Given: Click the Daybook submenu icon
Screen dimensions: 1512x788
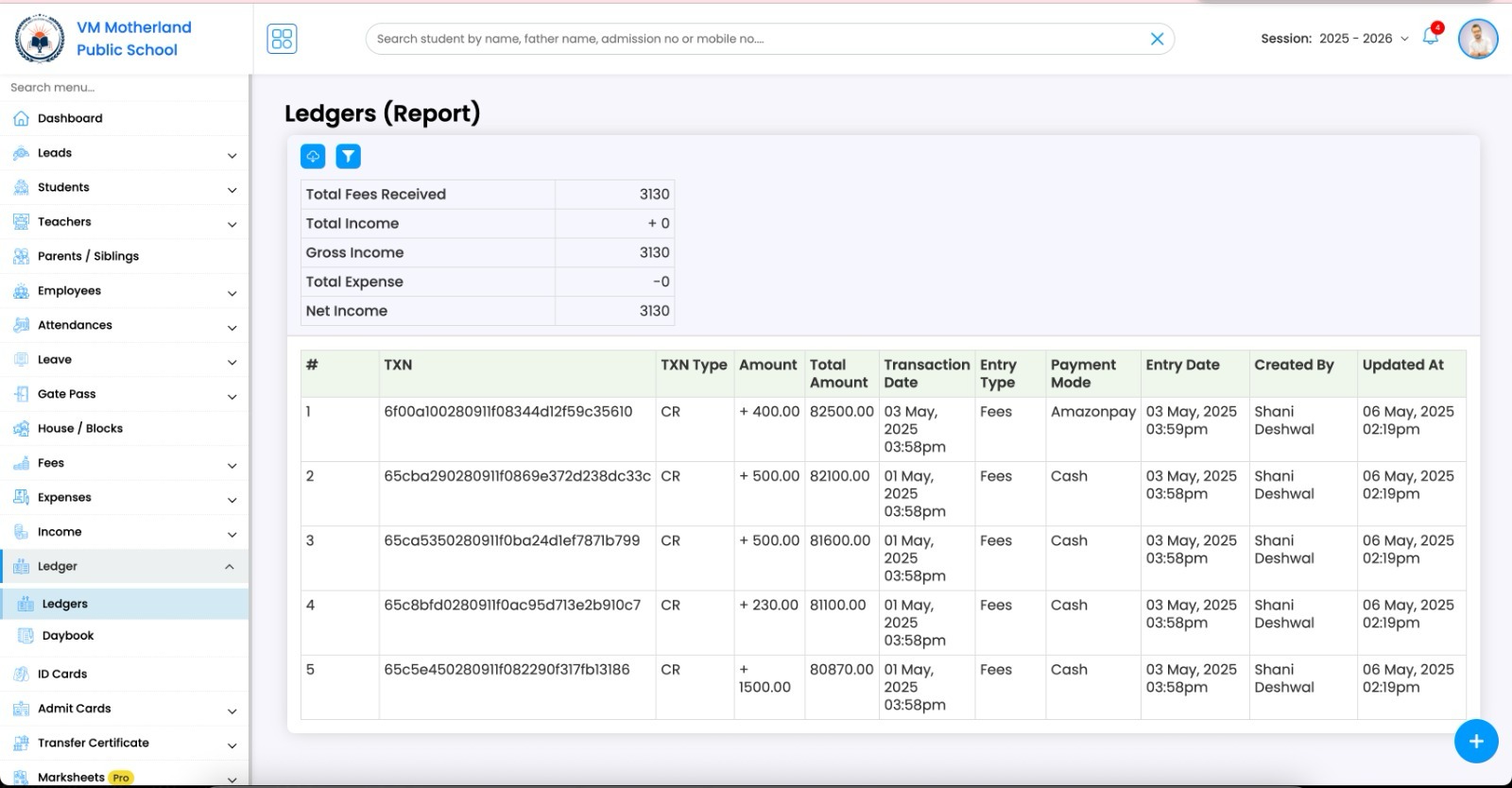Looking at the screenshot, I should tap(26, 636).
